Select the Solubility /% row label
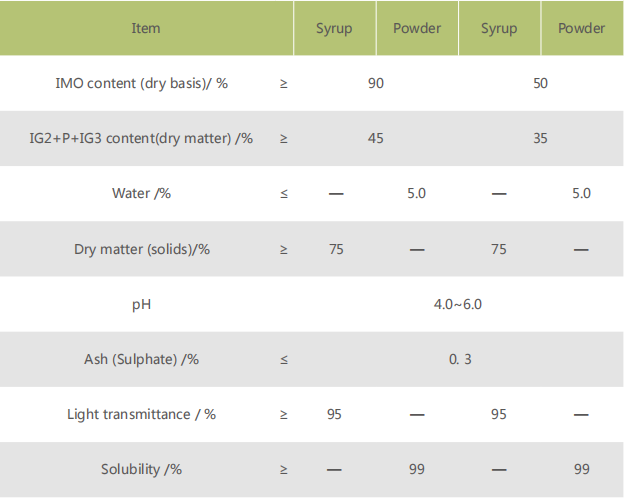 pyautogui.click(x=141, y=469)
